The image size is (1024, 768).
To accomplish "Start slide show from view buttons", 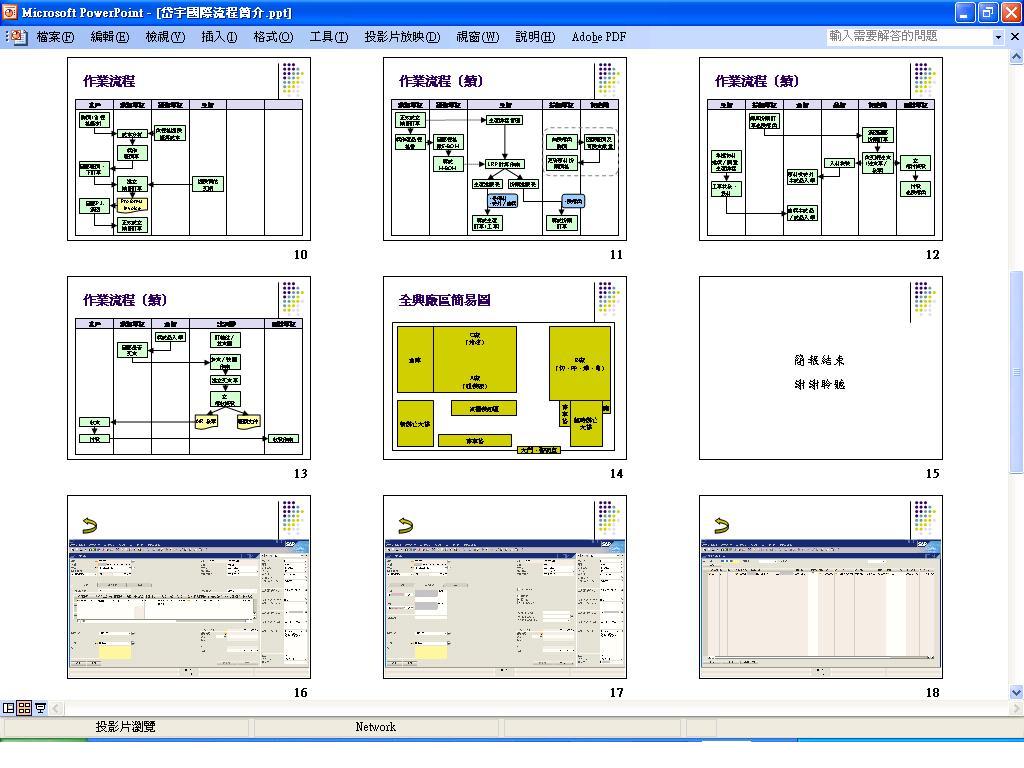I will pyautogui.click(x=41, y=708).
